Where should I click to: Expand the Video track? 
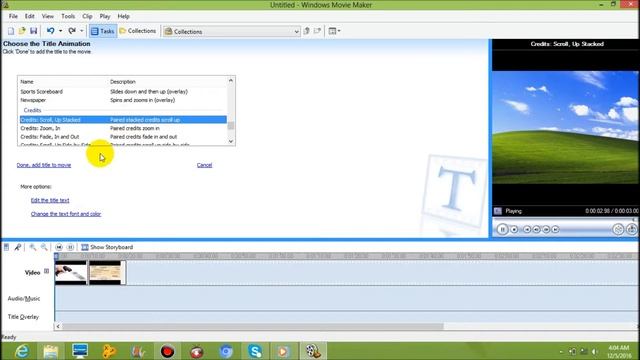tap(47, 271)
